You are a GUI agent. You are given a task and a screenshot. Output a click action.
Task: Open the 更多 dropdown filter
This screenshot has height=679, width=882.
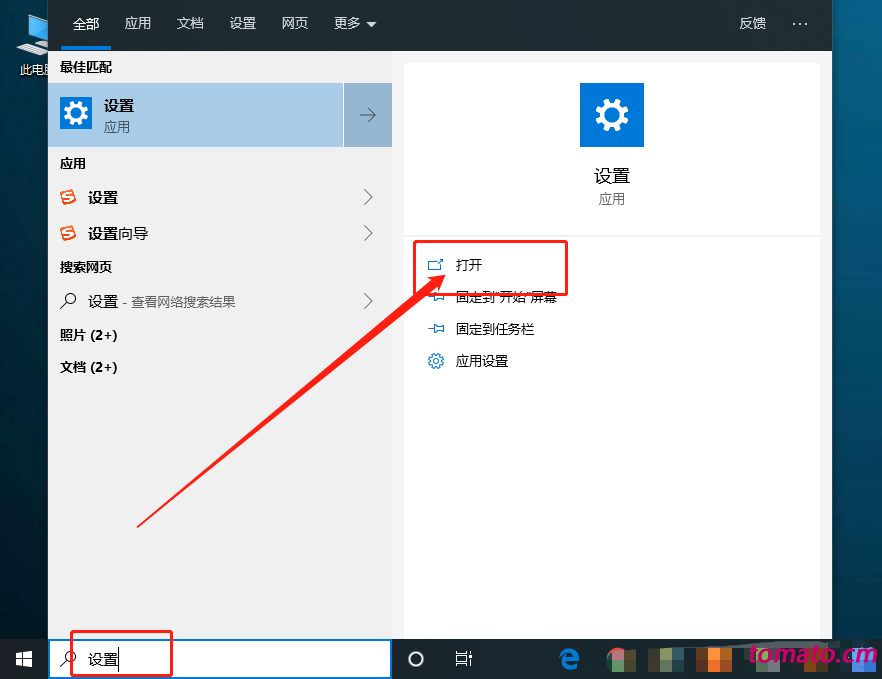pyautogui.click(x=354, y=24)
